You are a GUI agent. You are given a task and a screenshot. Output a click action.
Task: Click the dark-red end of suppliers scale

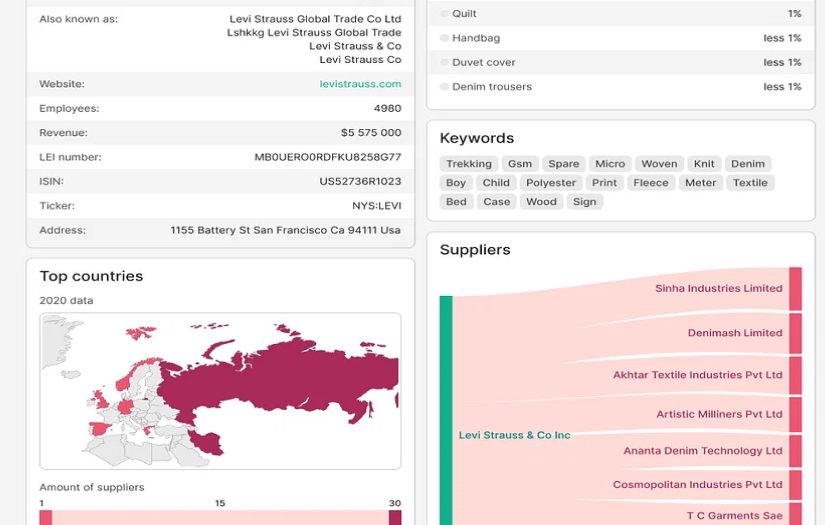pyautogui.click(x=395, y=518)
